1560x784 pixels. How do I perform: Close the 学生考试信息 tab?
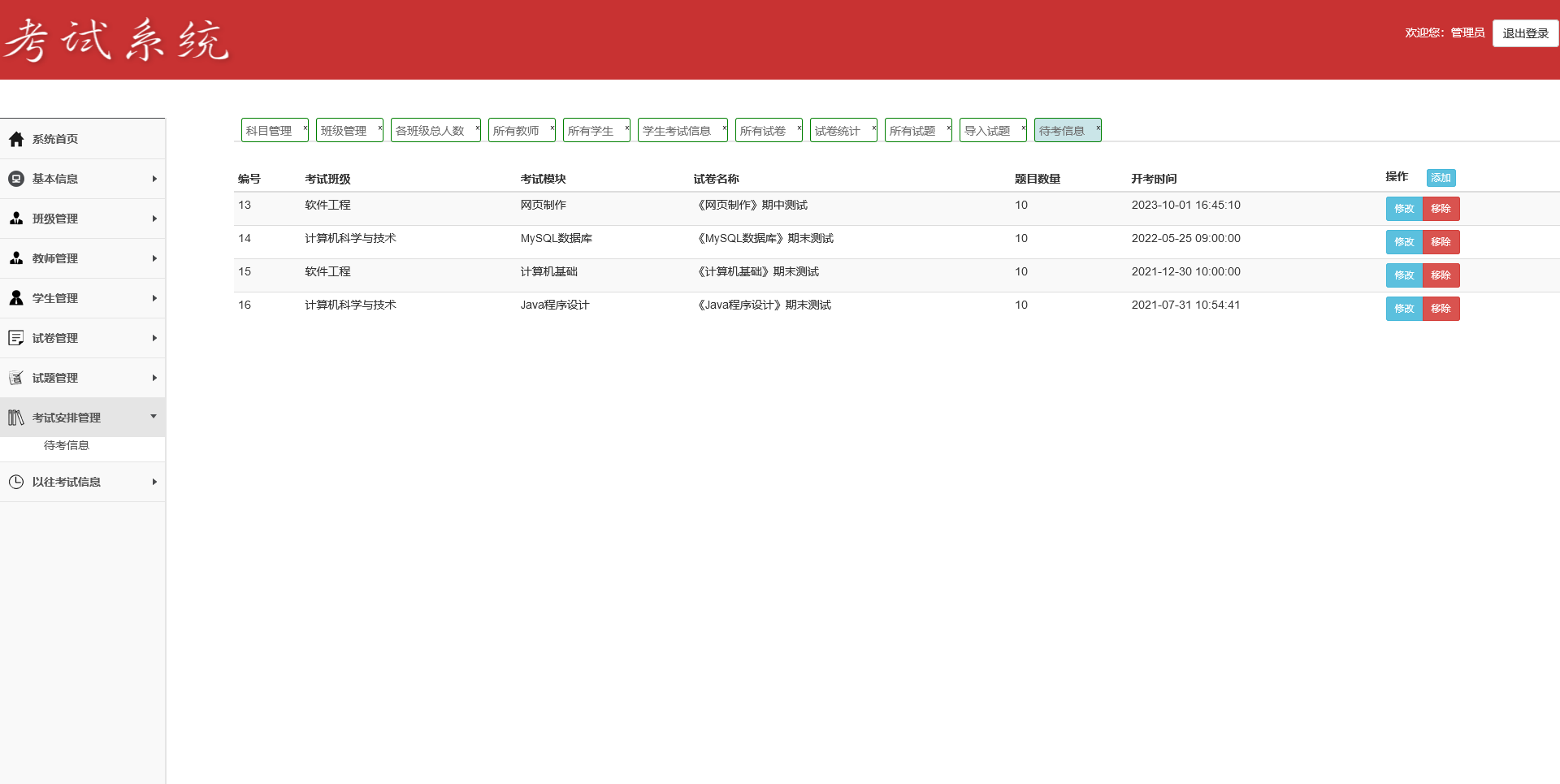click(x=724, y=127)
